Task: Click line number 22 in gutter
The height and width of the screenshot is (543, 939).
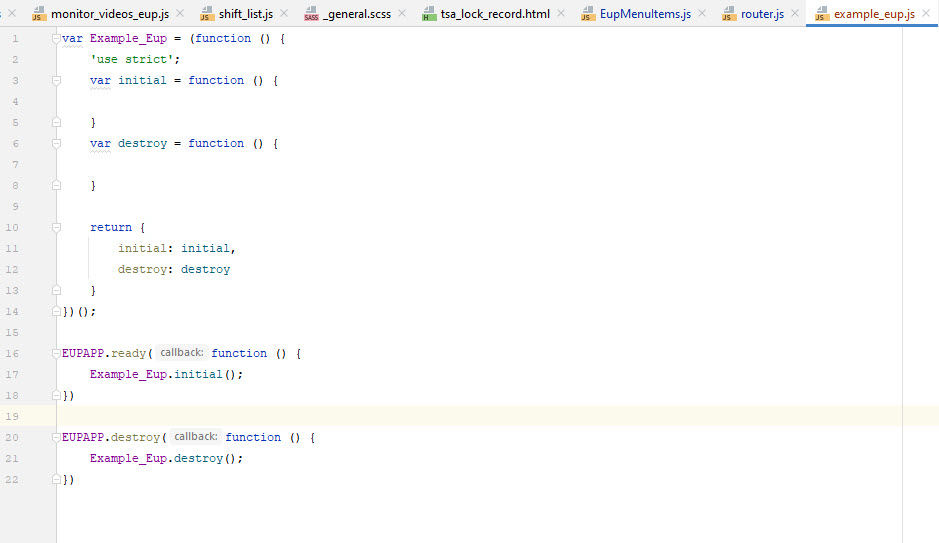Action: (x=12, y=479)
